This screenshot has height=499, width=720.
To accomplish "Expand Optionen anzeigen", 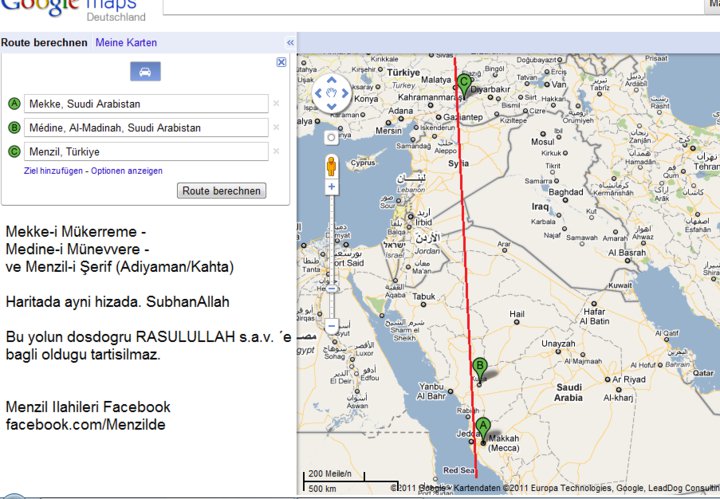I will [127, 171].
